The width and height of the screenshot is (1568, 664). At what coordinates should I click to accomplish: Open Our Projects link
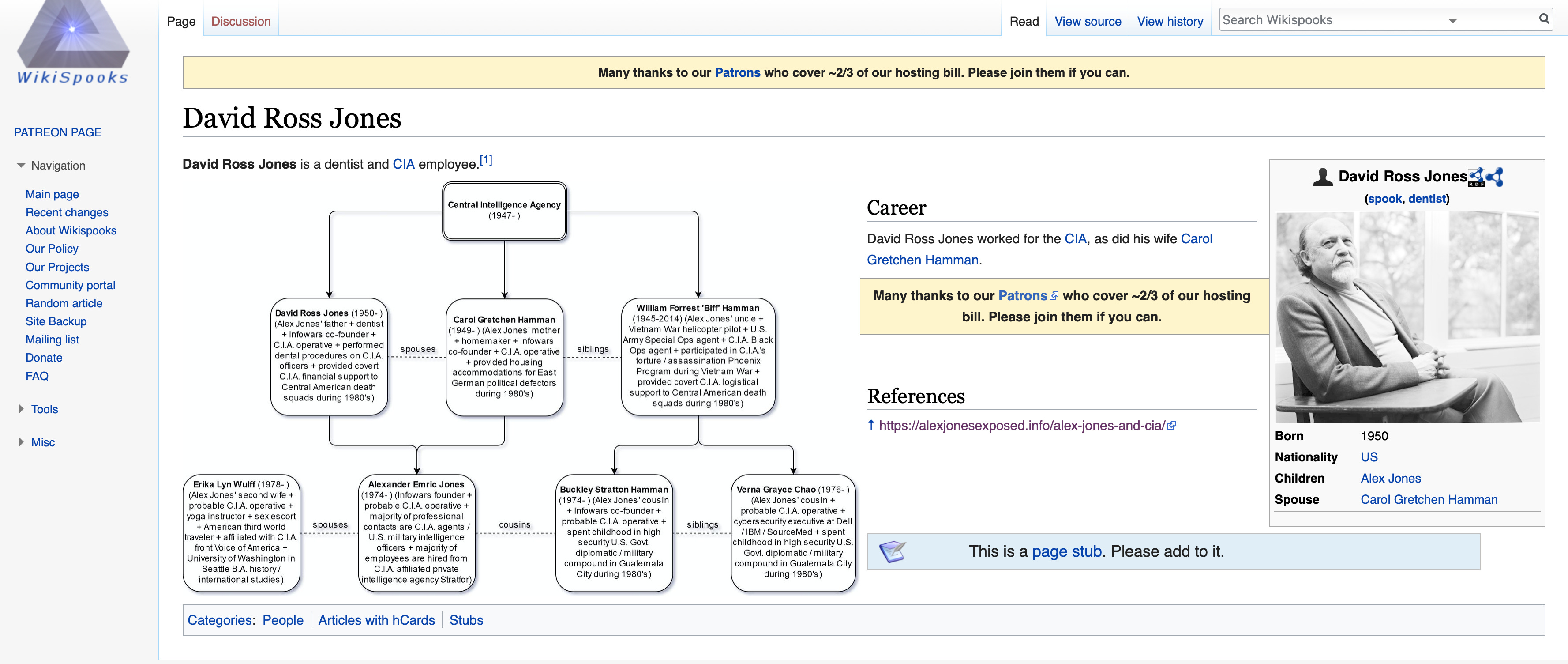coord(57,267)
